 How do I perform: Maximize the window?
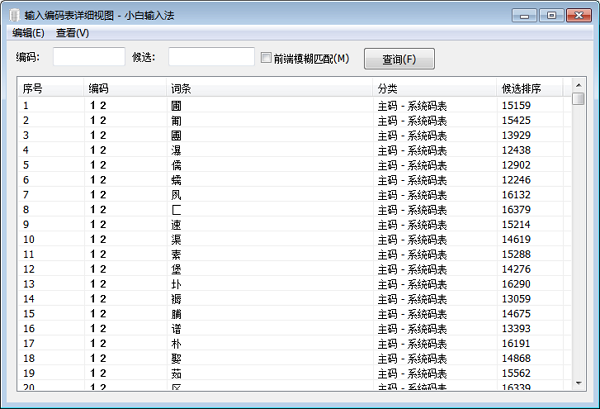click(x=551, y=15)
